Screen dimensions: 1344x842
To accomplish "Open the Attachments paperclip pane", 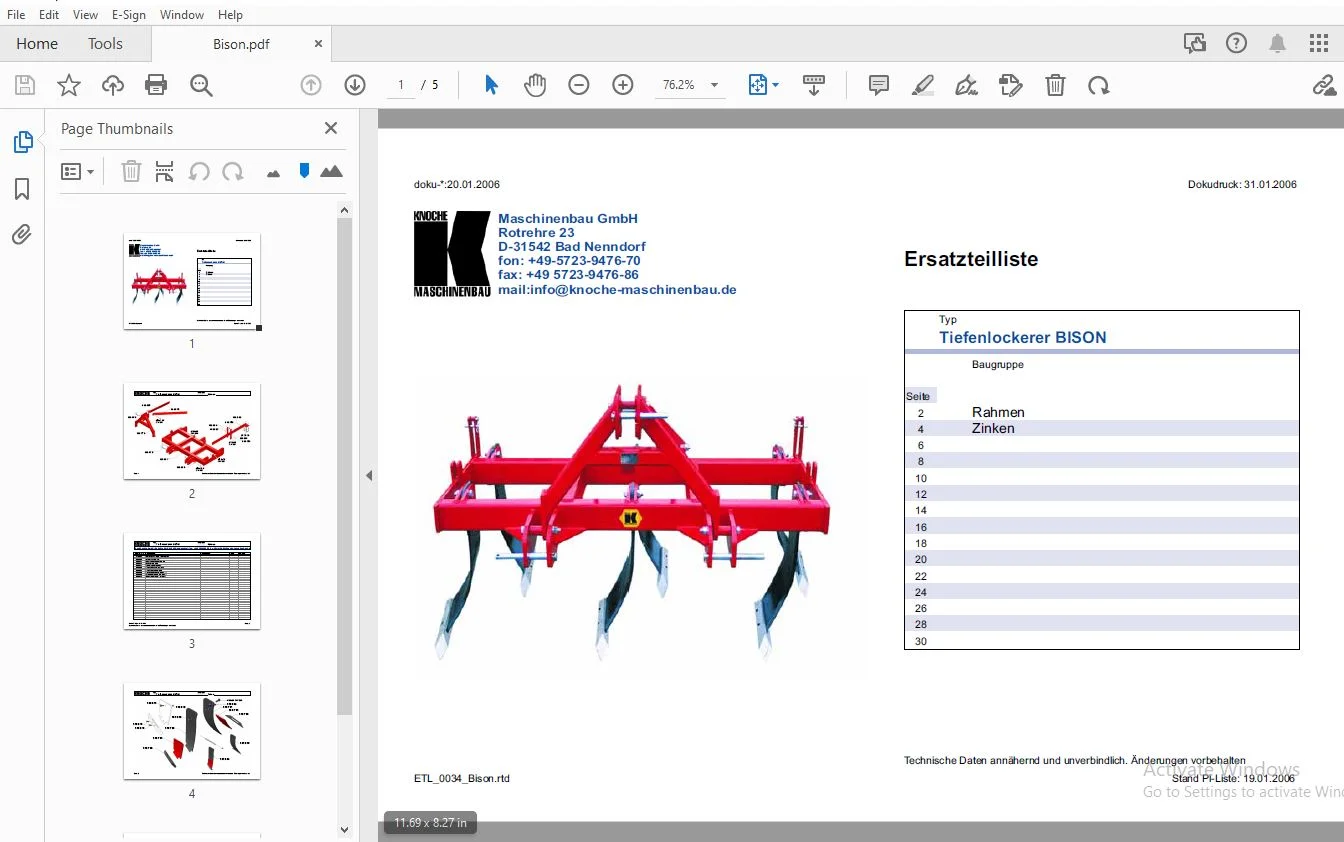I will pyautogui.click(x=22, y=235).
